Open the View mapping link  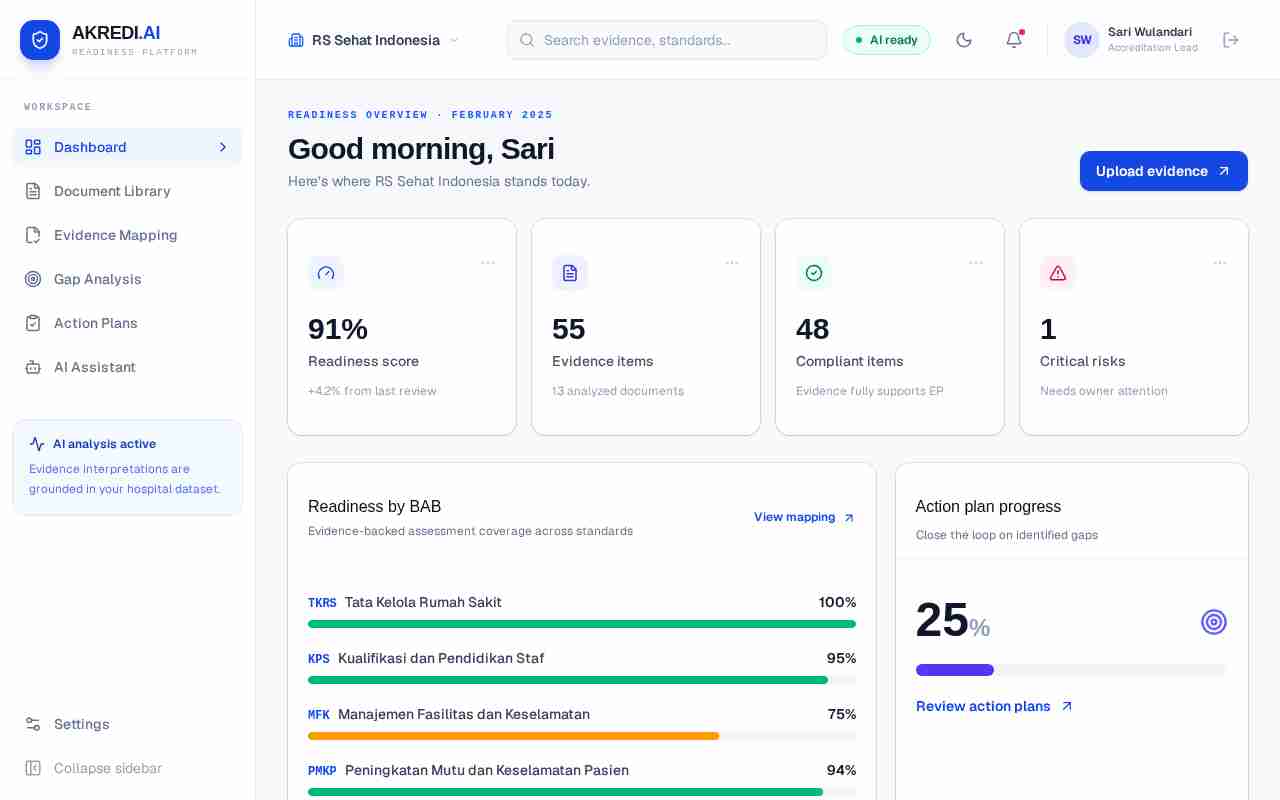click(x=805, y=517)
